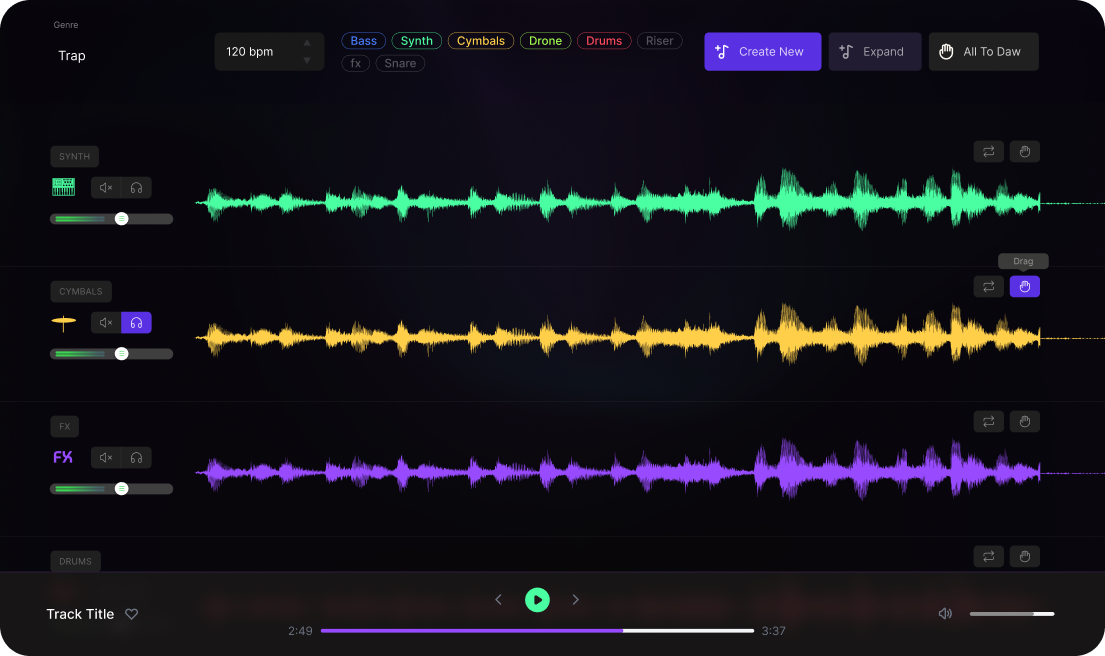Select the Drone tag
The height and width of the screenshot is (656, 1105).
pos(545,41)
